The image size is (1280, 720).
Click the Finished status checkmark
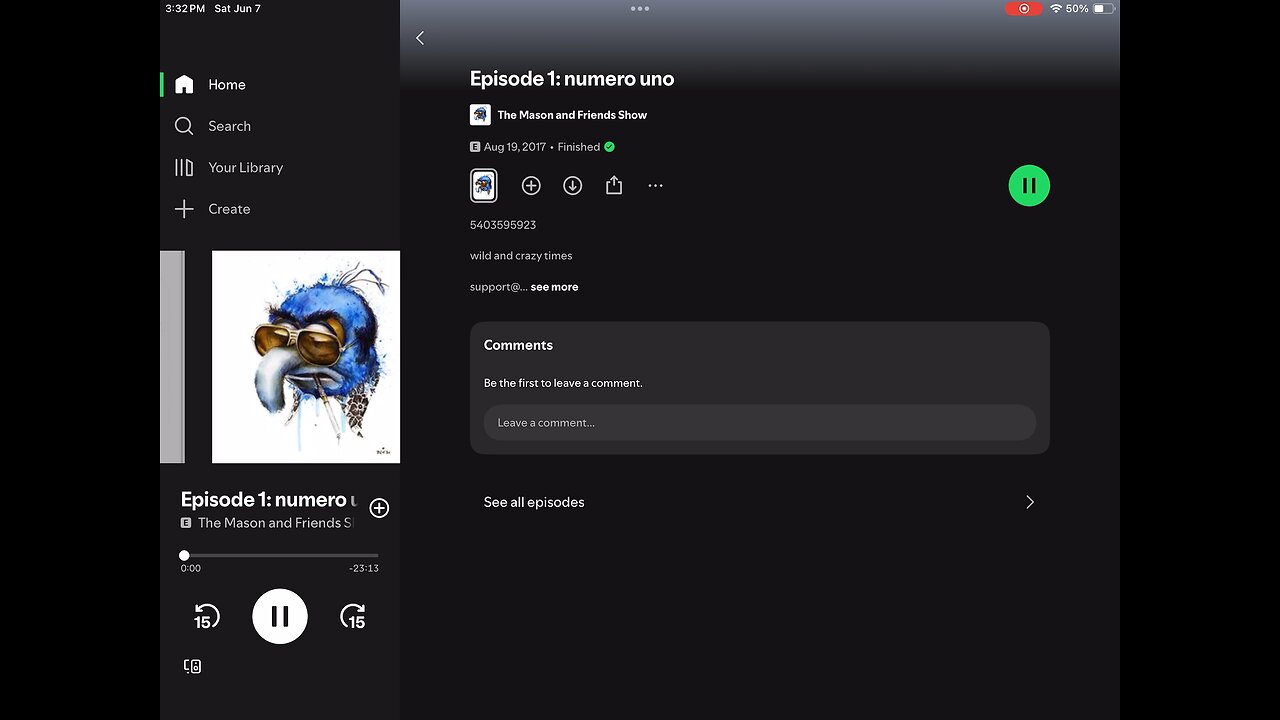pyautogui.click(x=609, y=147)
